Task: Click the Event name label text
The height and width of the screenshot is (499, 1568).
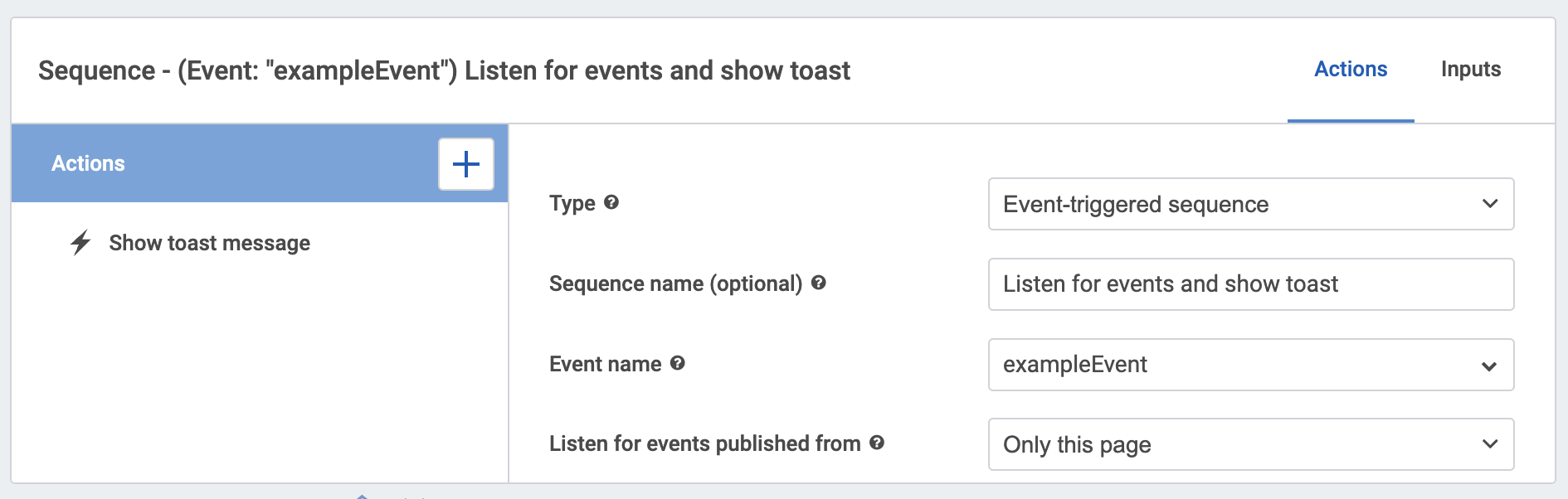Action: 605,364
